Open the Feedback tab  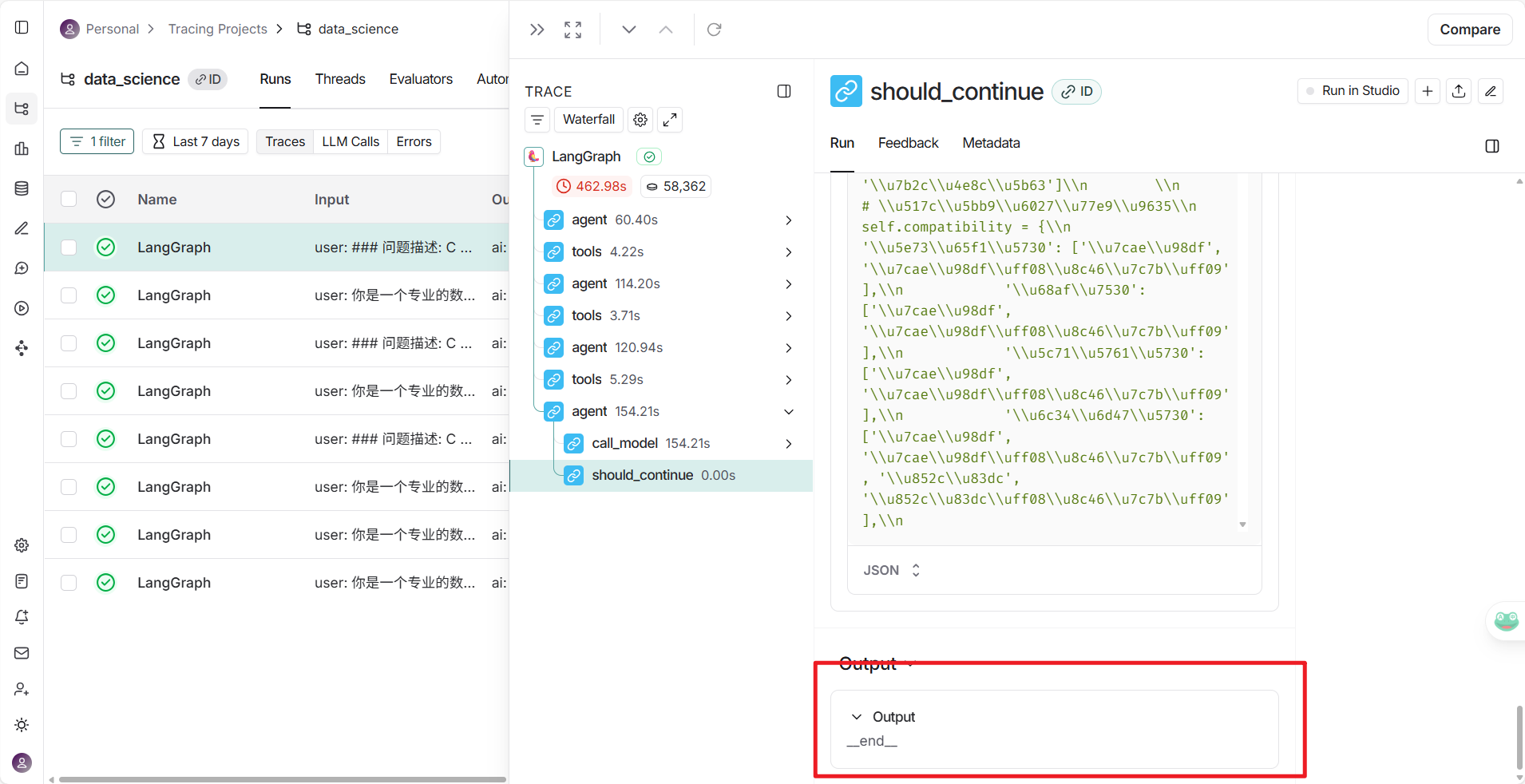tap(908, 143)
